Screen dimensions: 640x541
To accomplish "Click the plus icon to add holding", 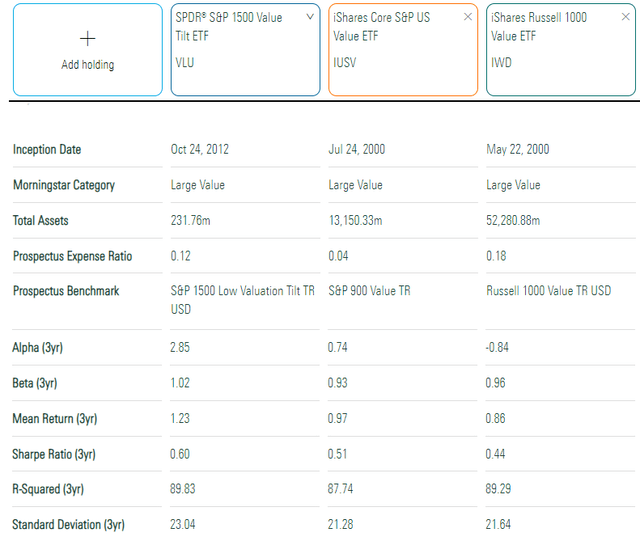I will 87,39.
